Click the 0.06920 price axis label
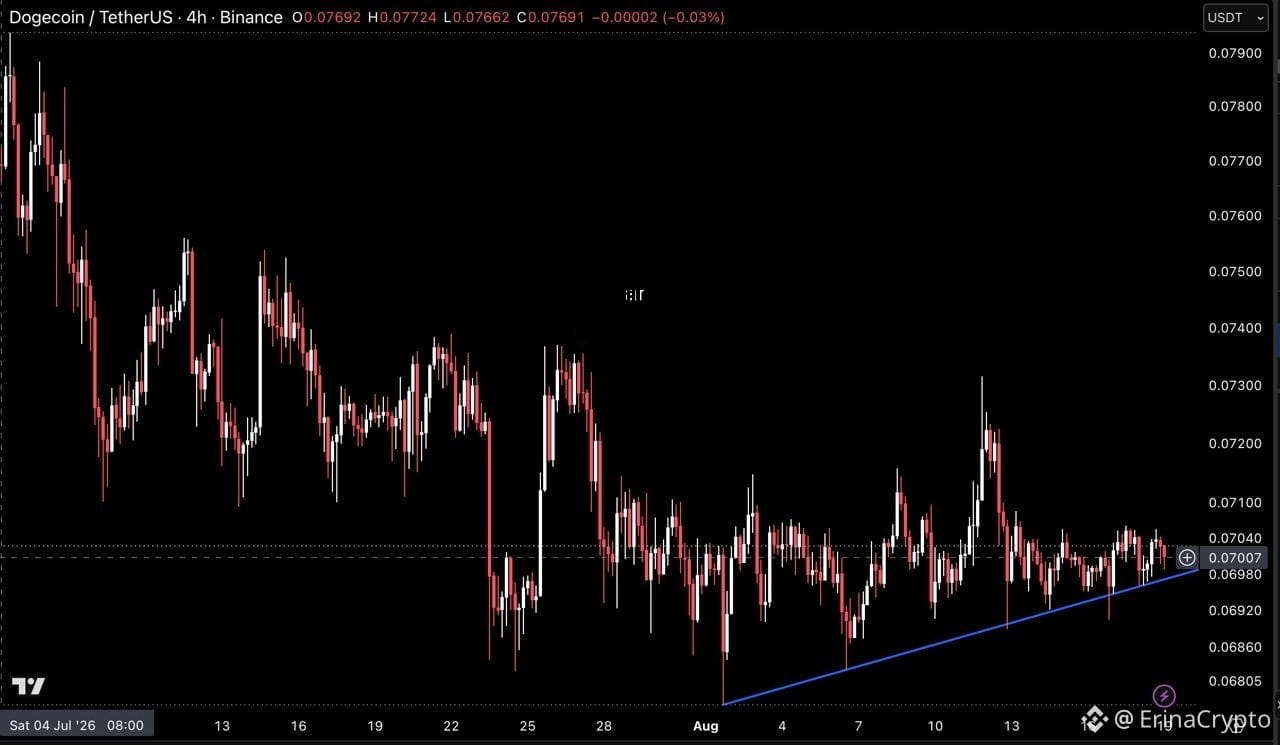1280x745 pixels. coord(1236,610)
